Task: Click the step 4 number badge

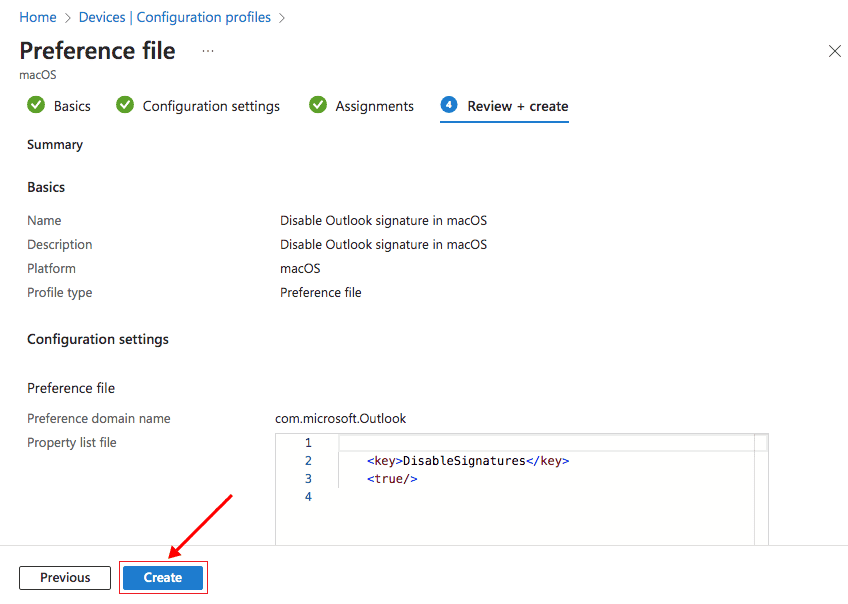Action: point(449,105)
